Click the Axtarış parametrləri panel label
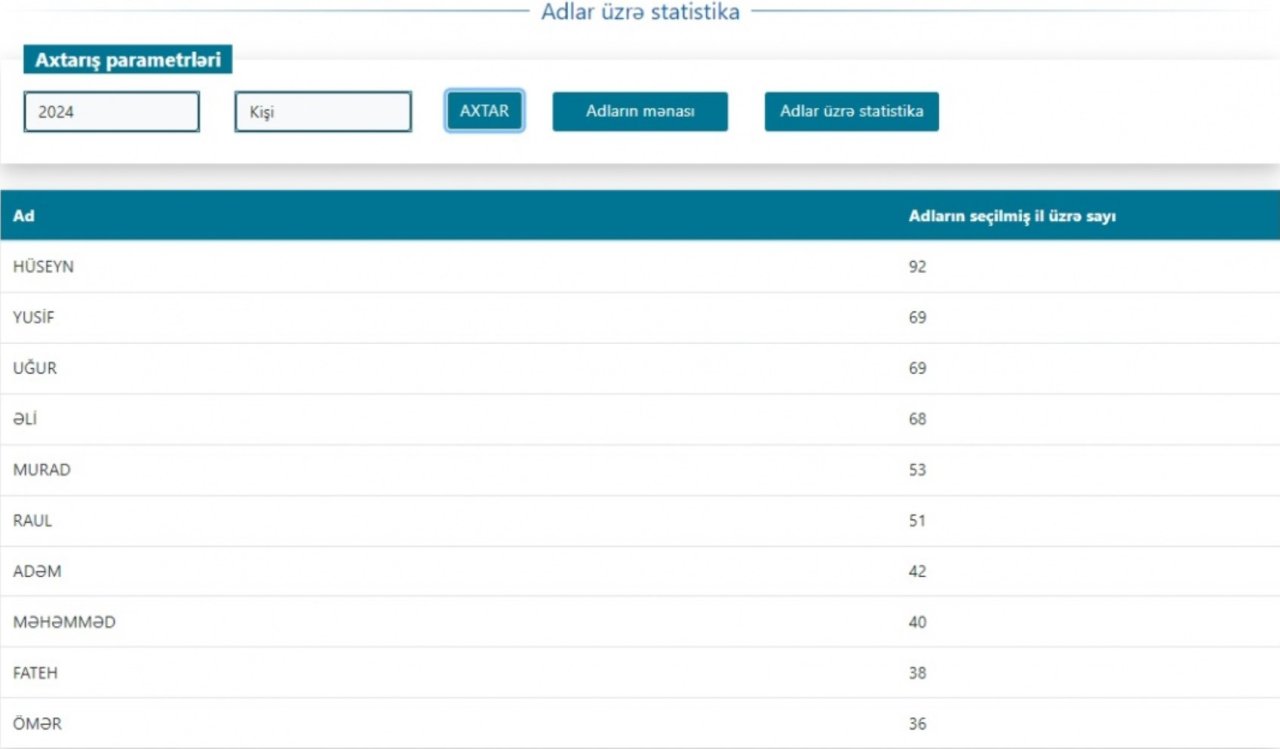 (128, 60)
